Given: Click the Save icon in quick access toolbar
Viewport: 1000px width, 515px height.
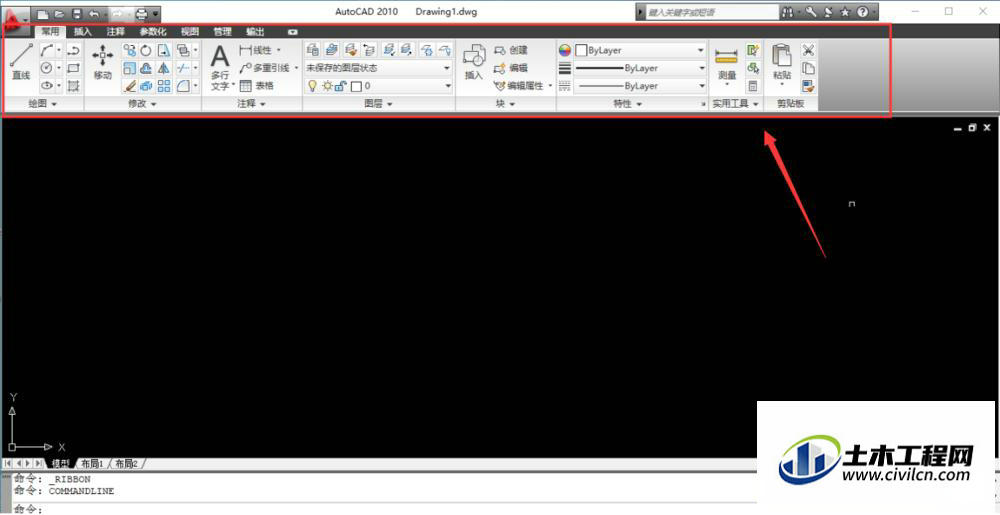Looking at the screenshot, I should (x=77, y=13).
